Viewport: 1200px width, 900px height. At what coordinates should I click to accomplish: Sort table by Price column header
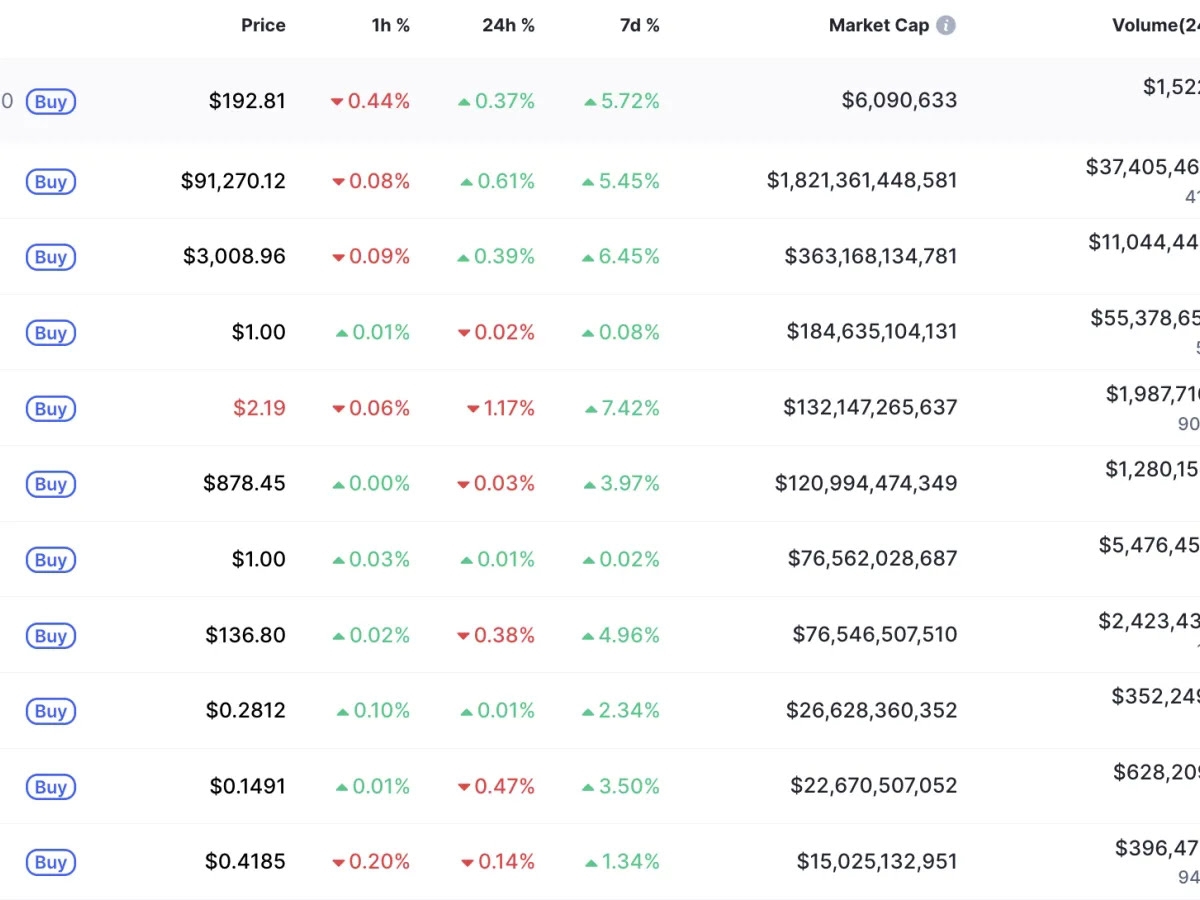pyautogui.click(x=263, y=26)
